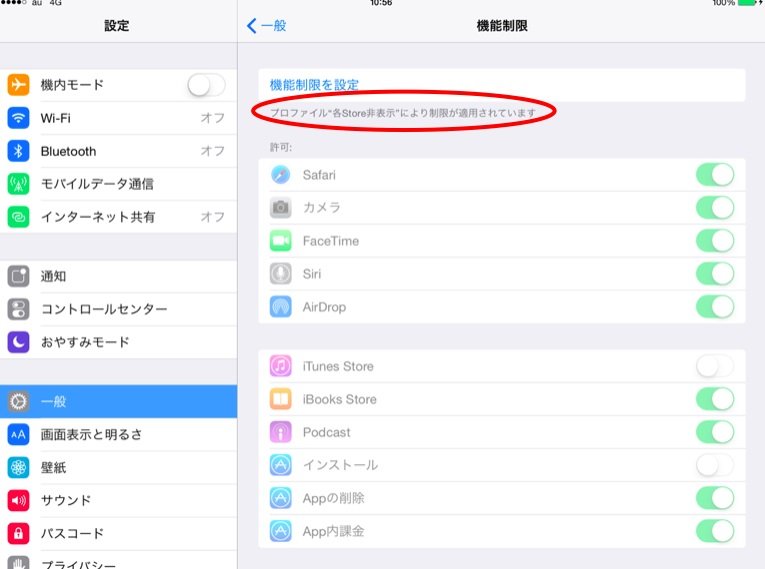The image size is (765, 569).
Task: Tap the インストール App Store icon
Action: click(281, 465)
